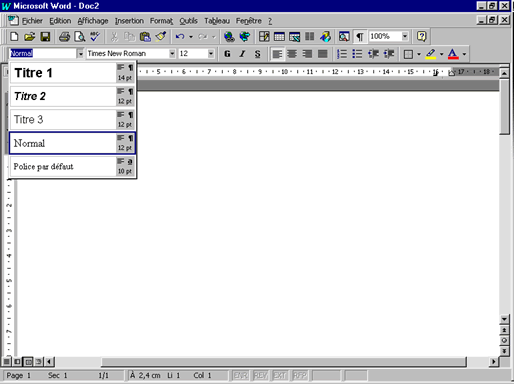Apply outside border icon
This screenshot has width=515, height=385.
[x=408, y=54]
